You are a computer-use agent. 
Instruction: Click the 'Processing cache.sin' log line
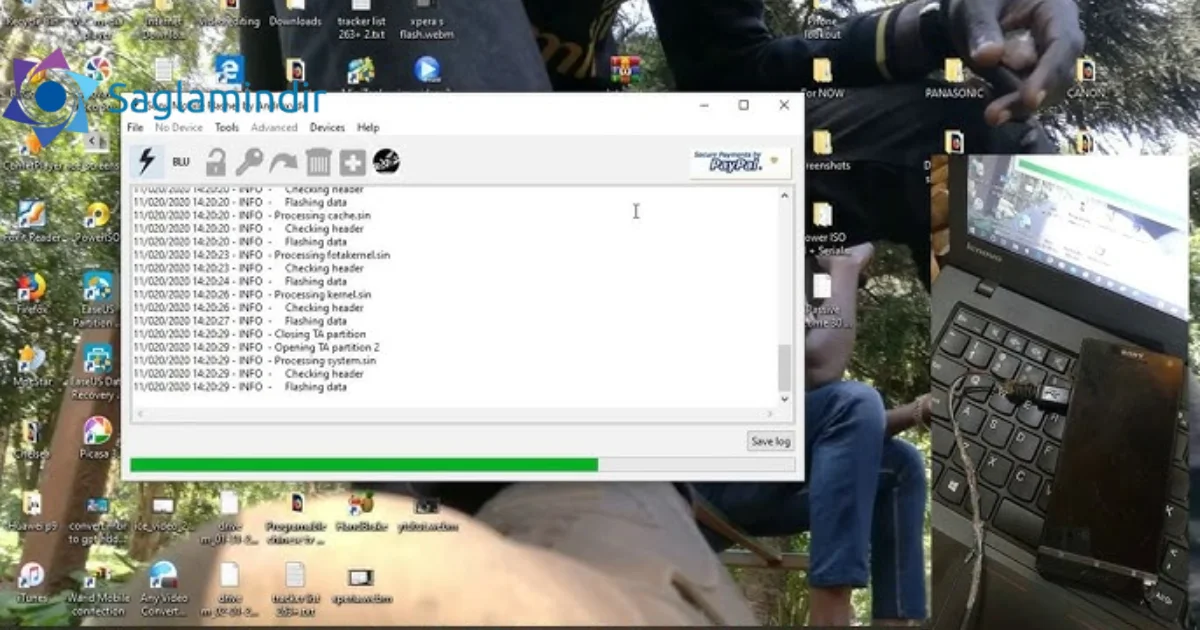(x=252, y=215)
